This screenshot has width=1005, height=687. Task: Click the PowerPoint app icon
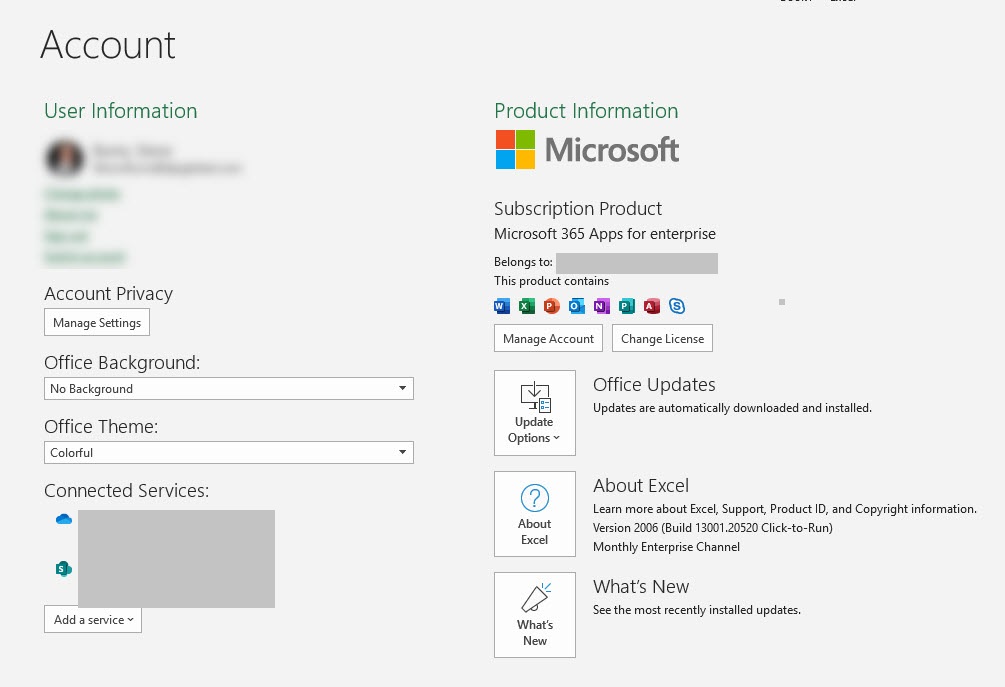(551, 306)
